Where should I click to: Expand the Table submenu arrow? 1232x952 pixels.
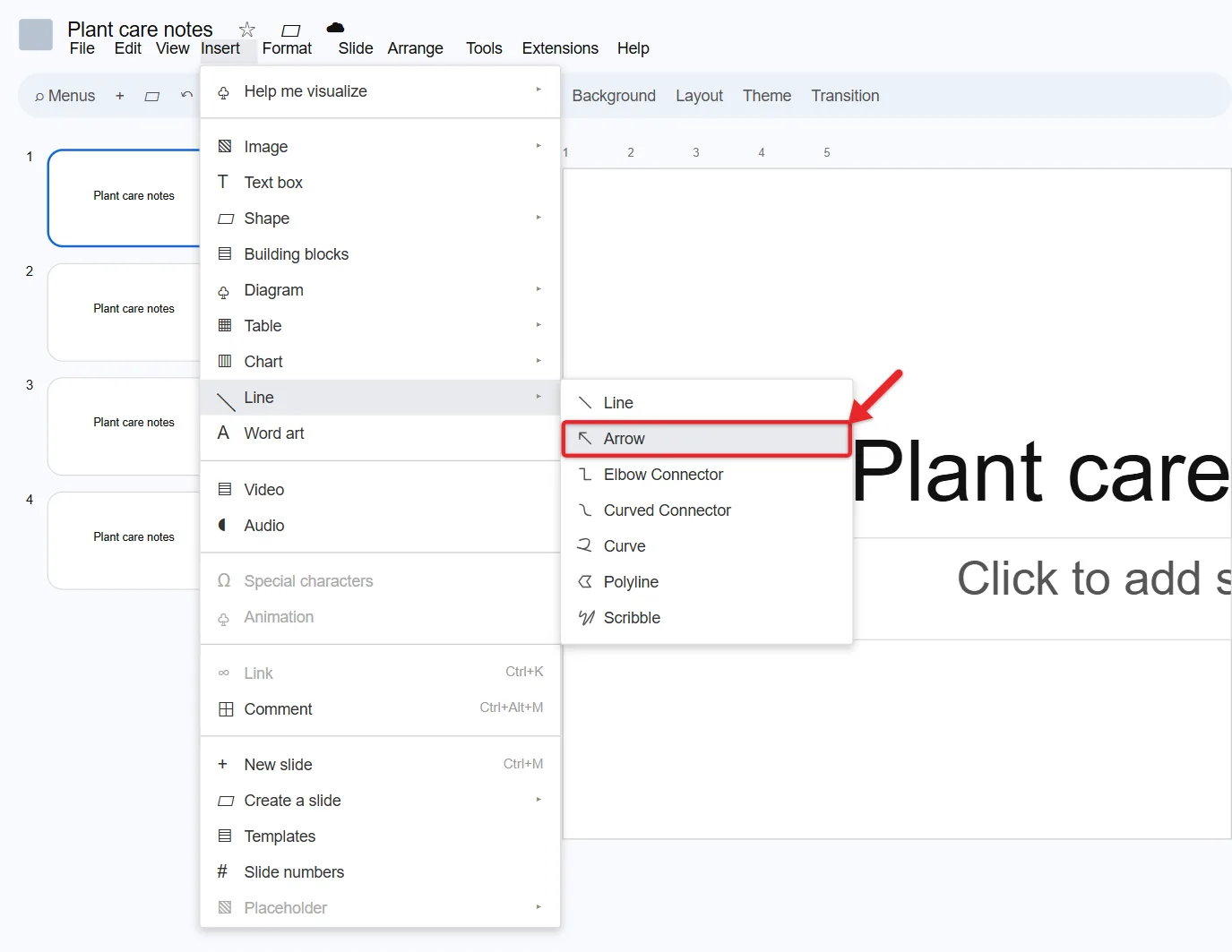click(538, 324)
